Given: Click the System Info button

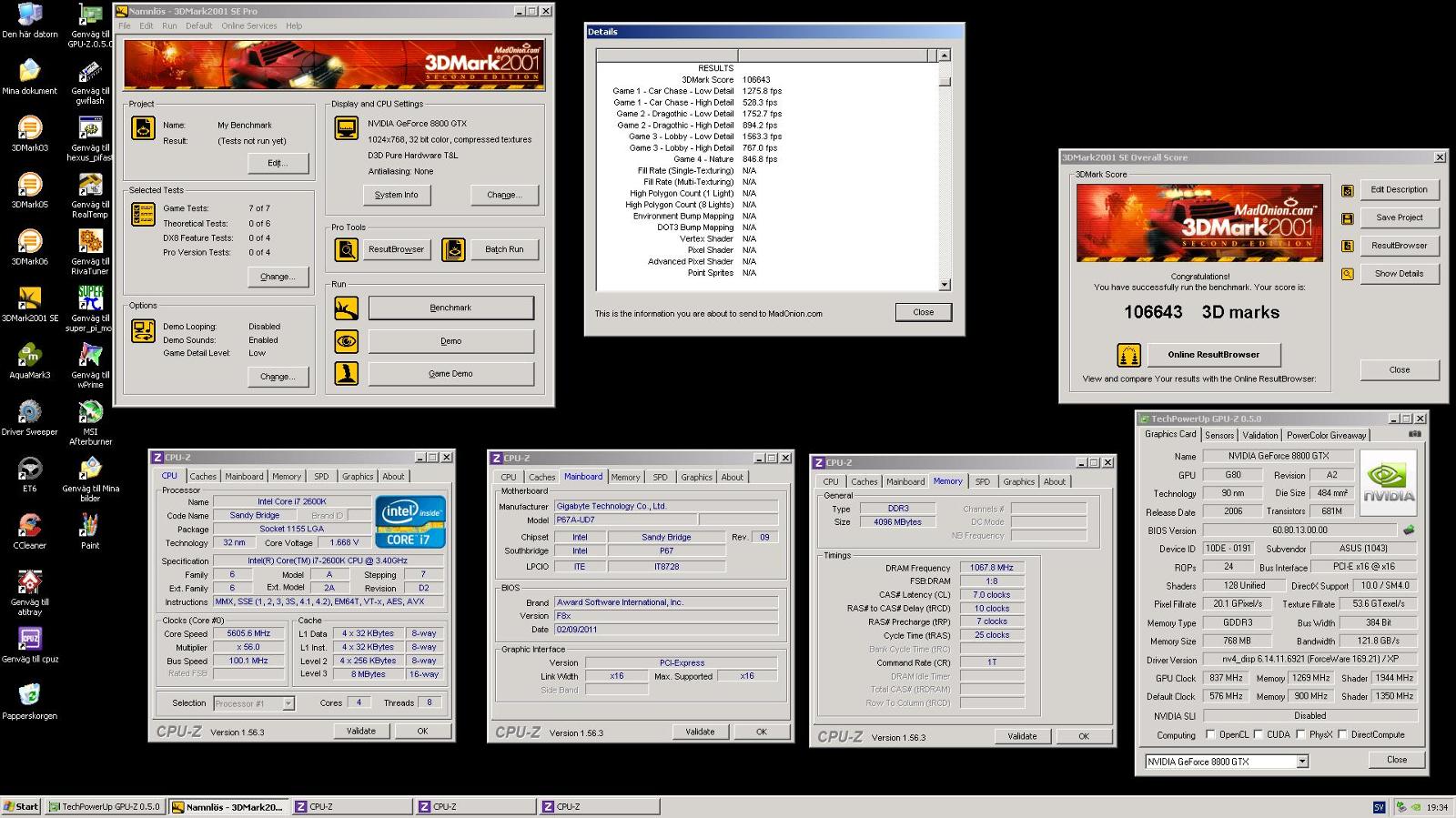Looking at the screenshot, I should (397, 195).
